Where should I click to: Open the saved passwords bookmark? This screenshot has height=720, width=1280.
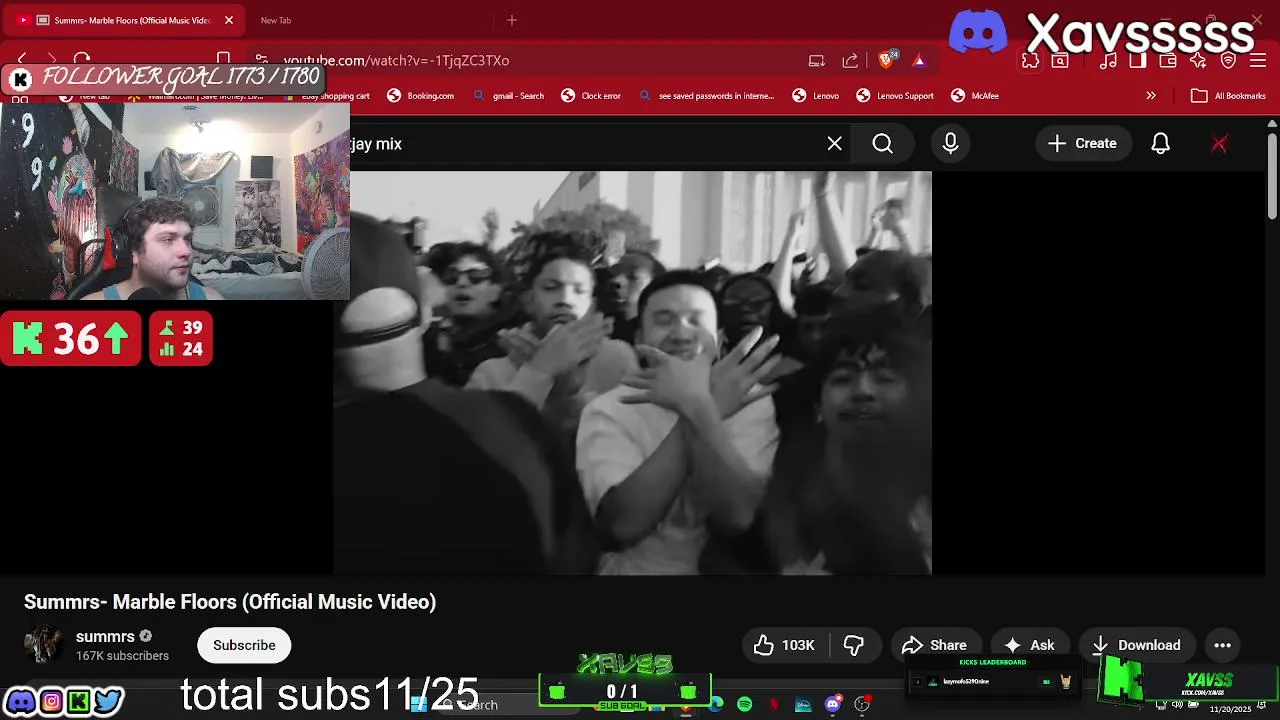click(x=706, y=96)
